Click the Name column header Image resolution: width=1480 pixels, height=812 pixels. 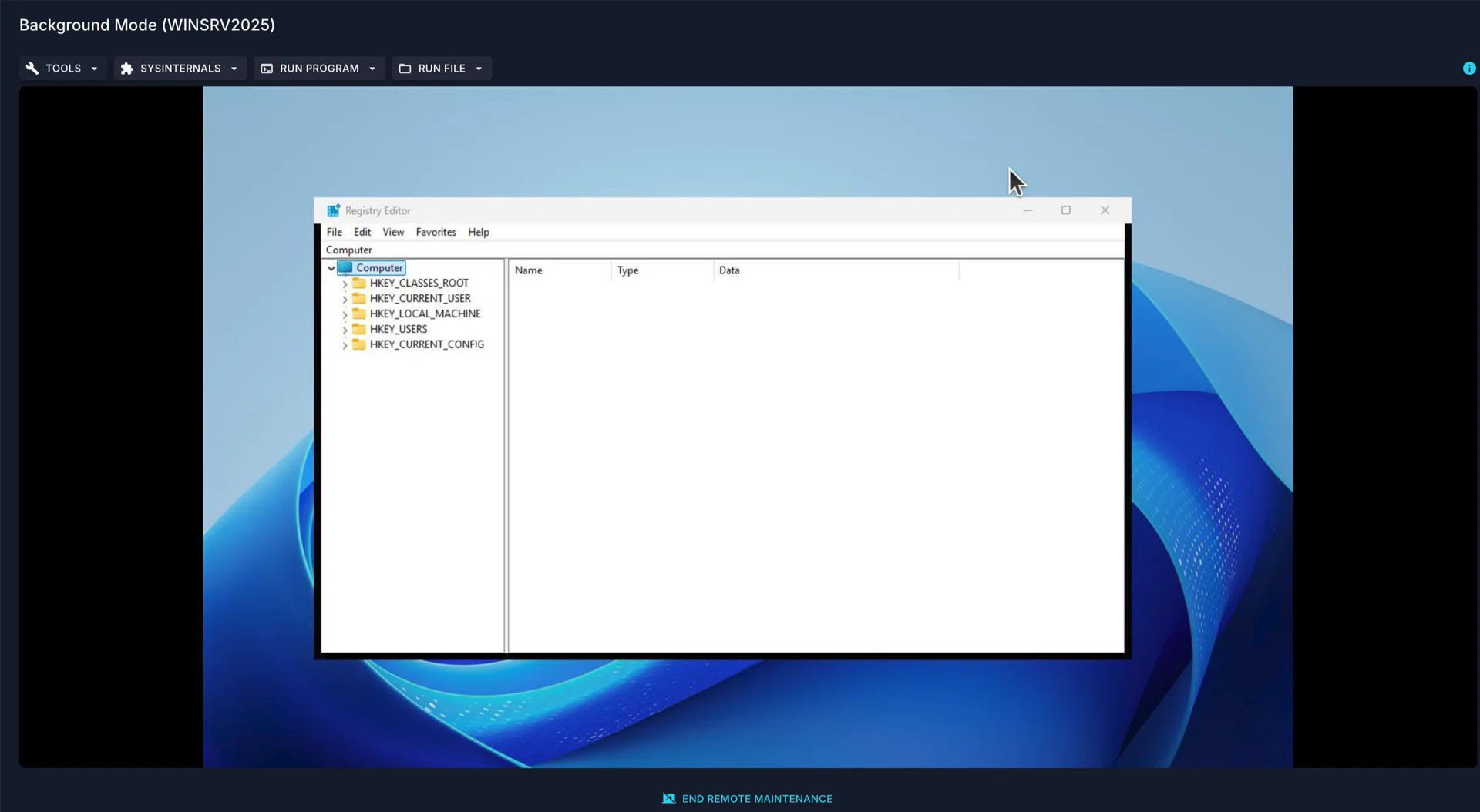click(x=560, y=270)
